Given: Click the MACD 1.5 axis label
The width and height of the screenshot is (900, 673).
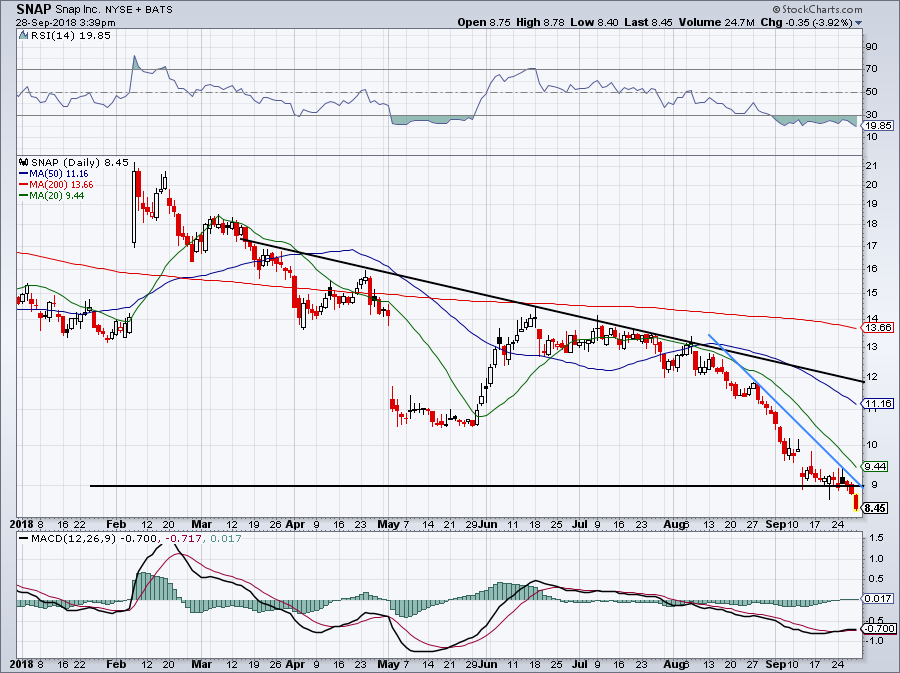Looking at the screenshot, I should (876, 538).
